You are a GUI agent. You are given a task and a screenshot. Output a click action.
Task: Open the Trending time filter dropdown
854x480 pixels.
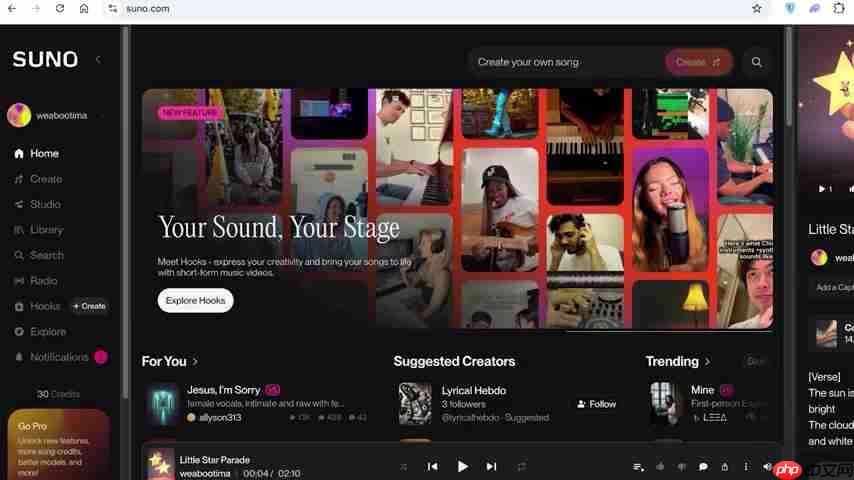[x=757, y=361]
